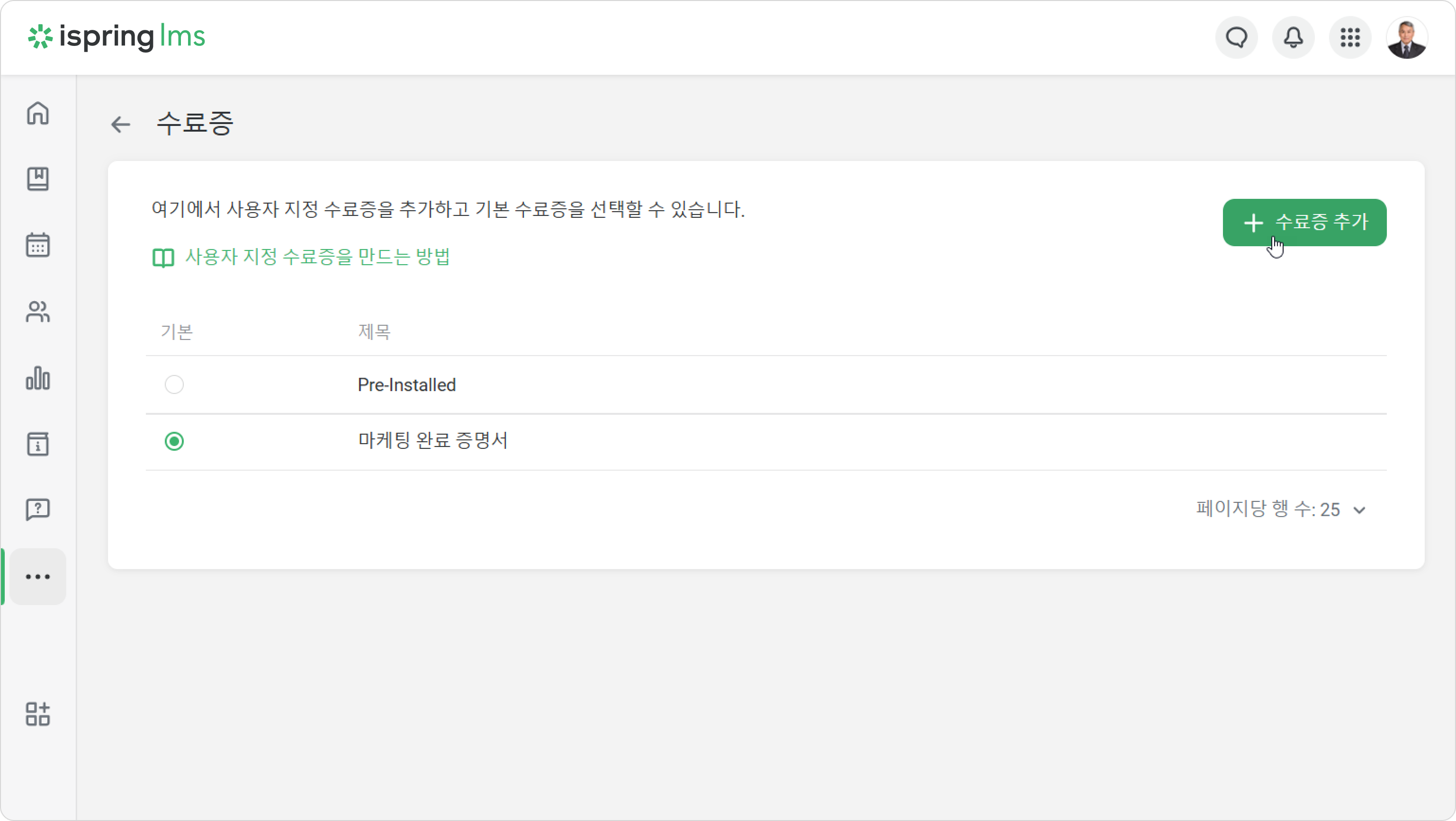The image size is (1456, 821).
Task: Open the reports bar chart icon
Action: pos(38,378)
